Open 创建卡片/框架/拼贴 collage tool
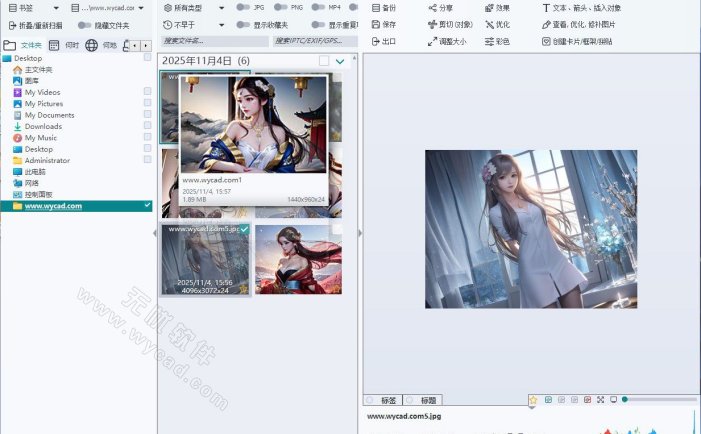 [x=577, y=42]
